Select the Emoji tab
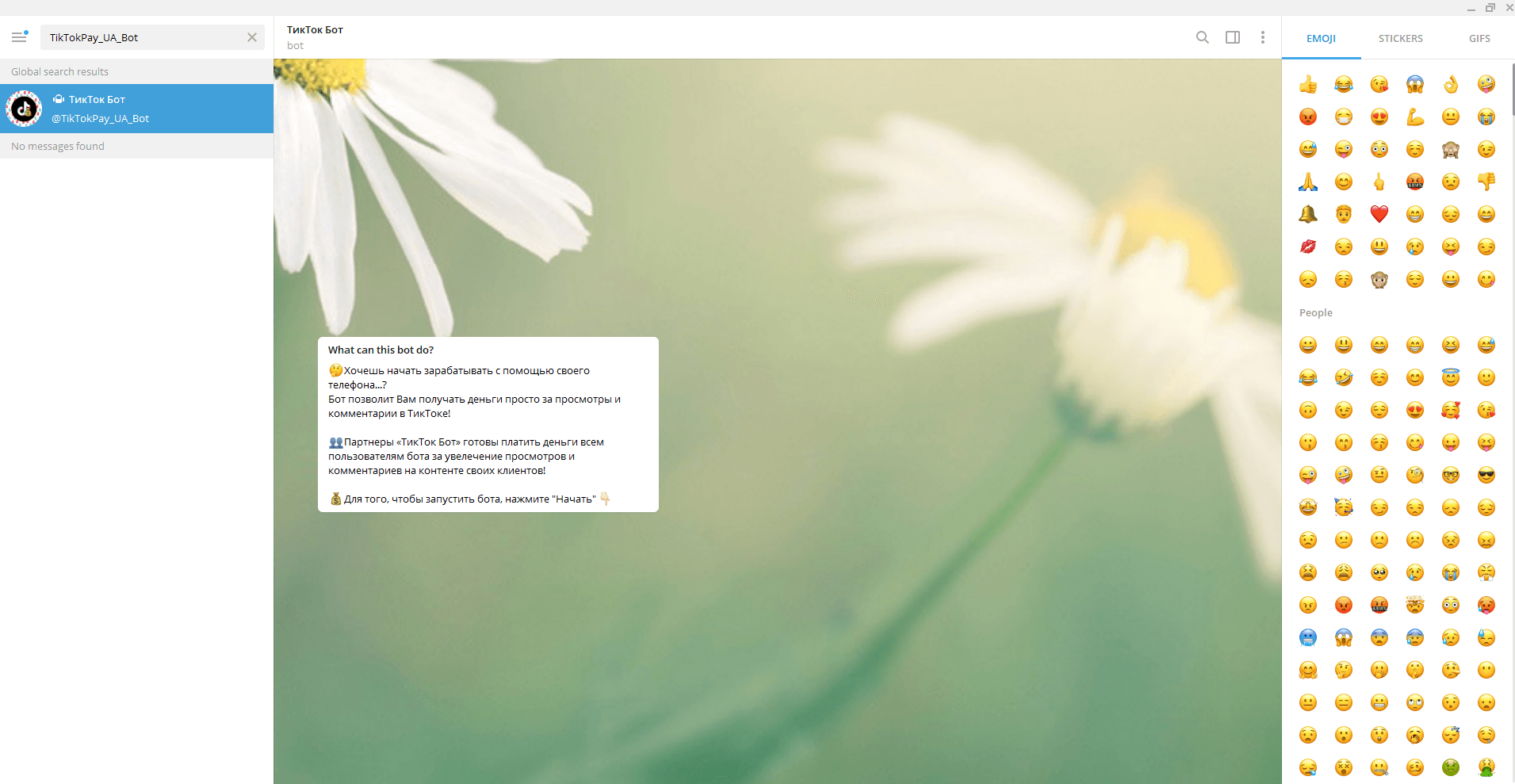The image size is (1515, 784). click(x=1321, y=38)
